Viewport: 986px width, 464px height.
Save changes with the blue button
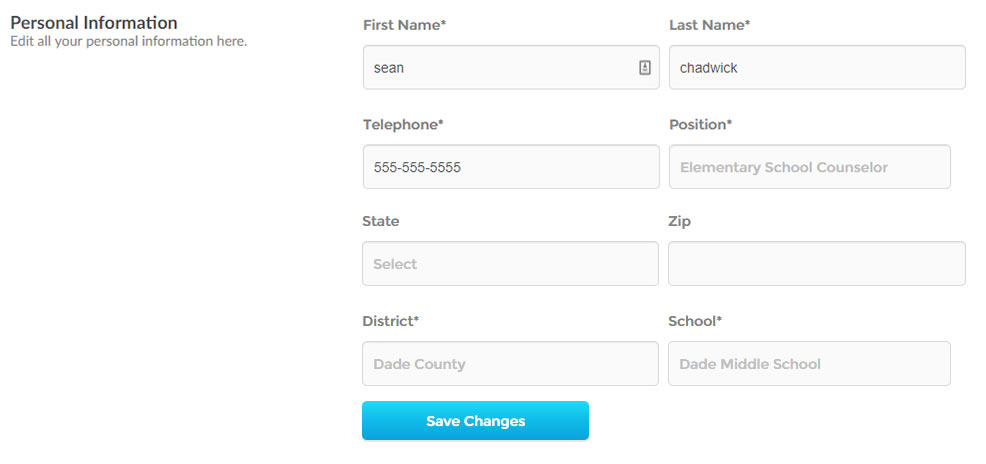[475, 421]
